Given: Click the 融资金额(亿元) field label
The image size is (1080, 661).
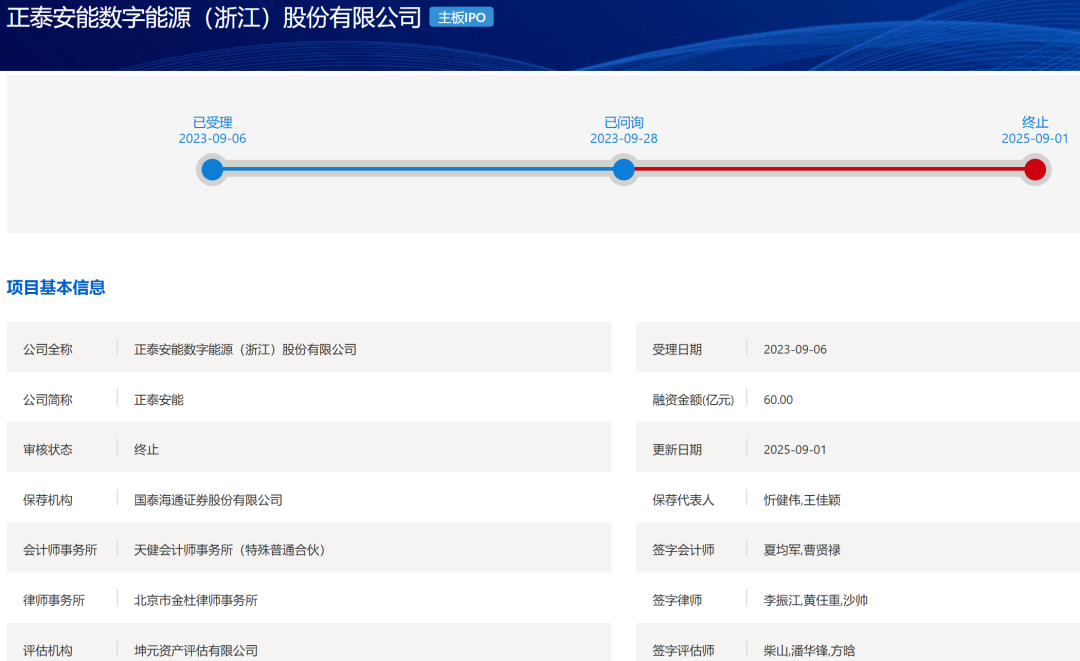Looking at the screenshot, I should point(693,399).
